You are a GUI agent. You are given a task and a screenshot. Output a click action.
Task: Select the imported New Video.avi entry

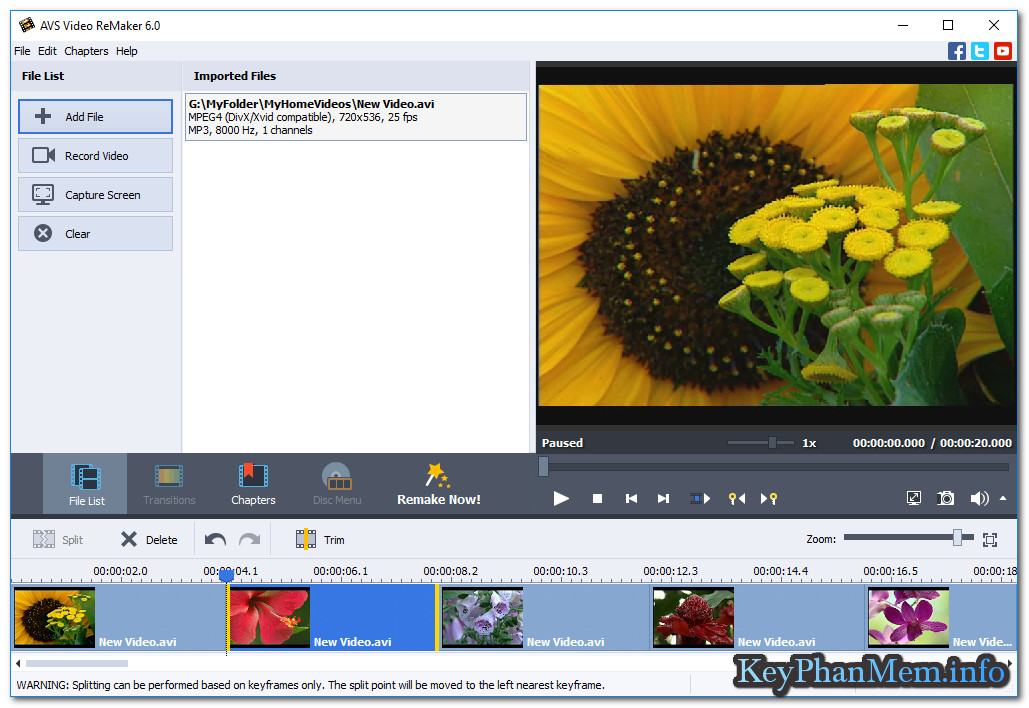tap(356, 117)
